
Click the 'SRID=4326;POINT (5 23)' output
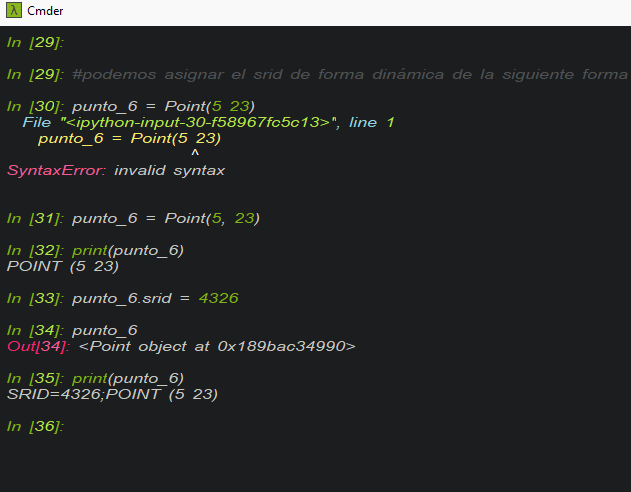[x=112, y=394]
